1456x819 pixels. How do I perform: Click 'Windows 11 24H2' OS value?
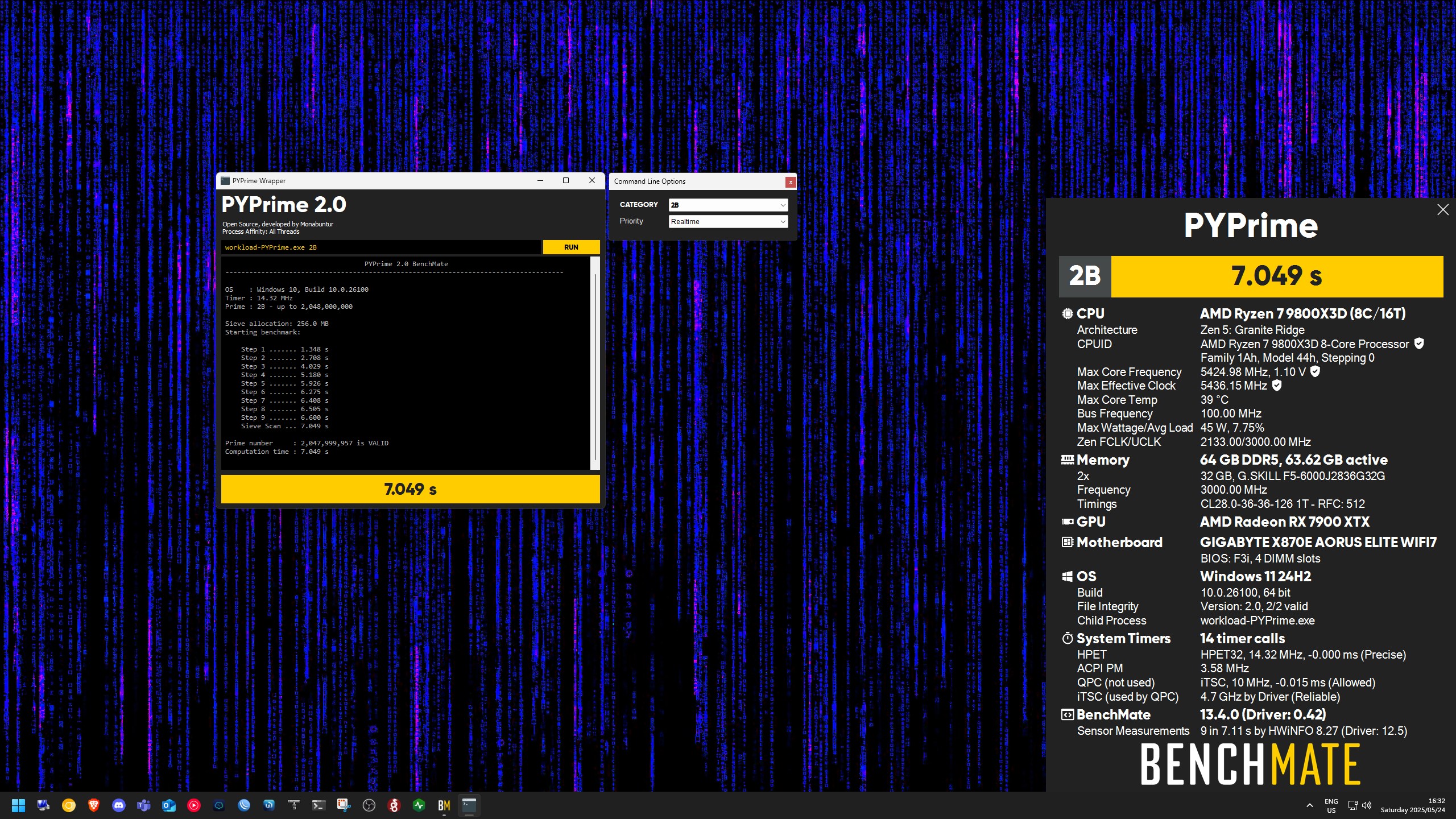1256,576
